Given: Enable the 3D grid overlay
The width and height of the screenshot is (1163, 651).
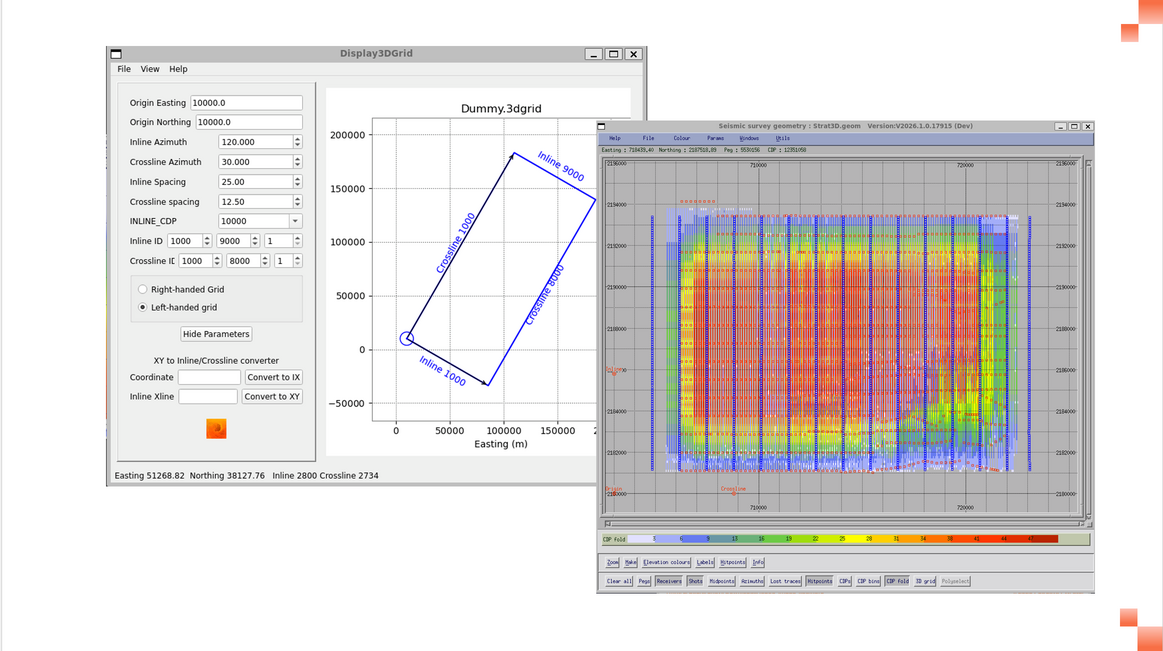Looking at the screenshot, I should [x=925, y=581].
